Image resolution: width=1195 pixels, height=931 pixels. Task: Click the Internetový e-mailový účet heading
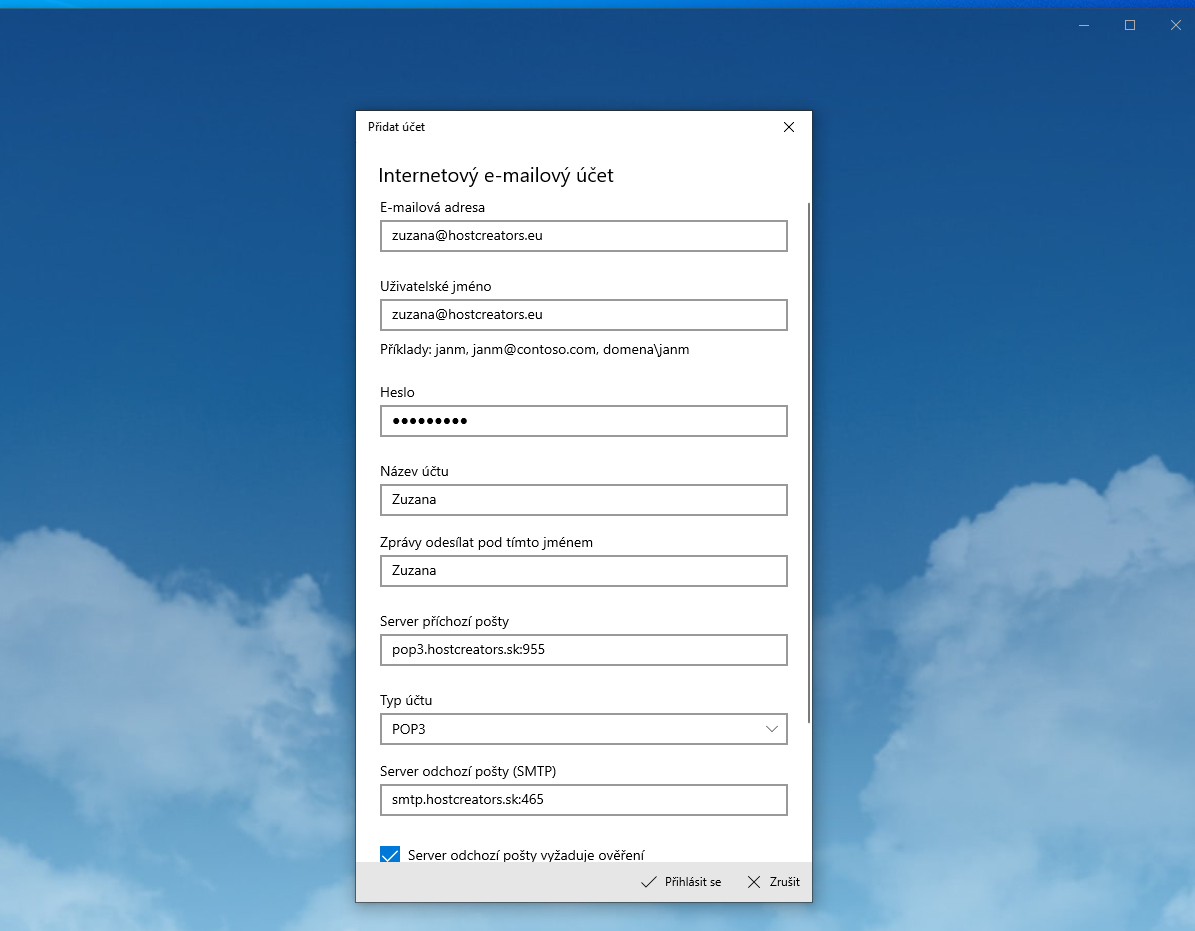(x=496, y=175)
